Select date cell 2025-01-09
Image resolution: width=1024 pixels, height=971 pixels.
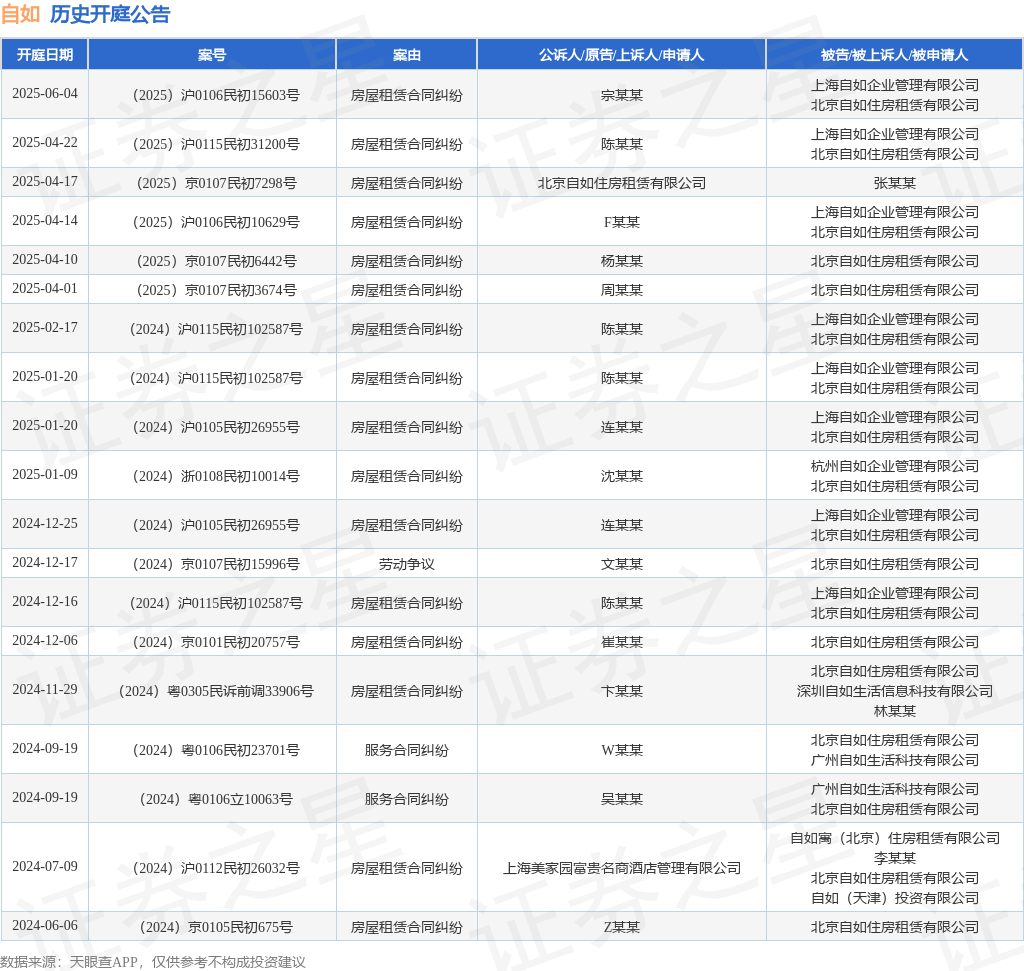(x=44, y=475)
